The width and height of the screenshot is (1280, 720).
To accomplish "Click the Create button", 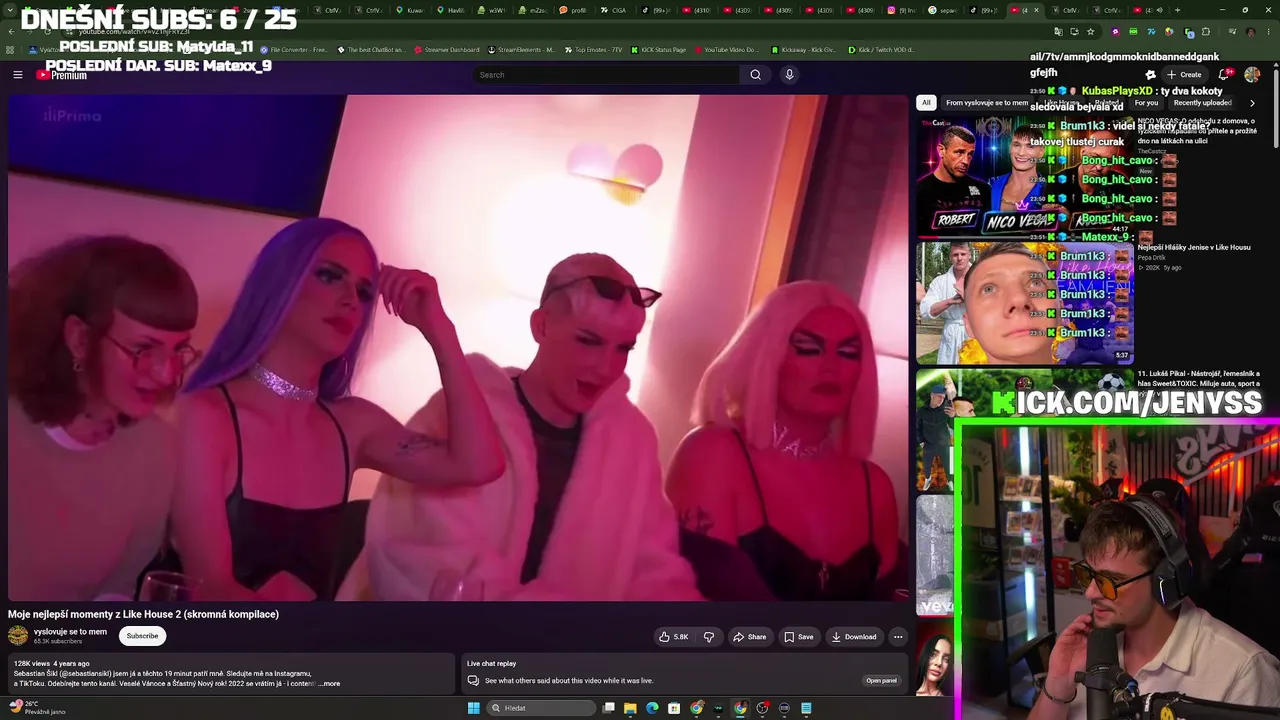I will (1184, 75).
